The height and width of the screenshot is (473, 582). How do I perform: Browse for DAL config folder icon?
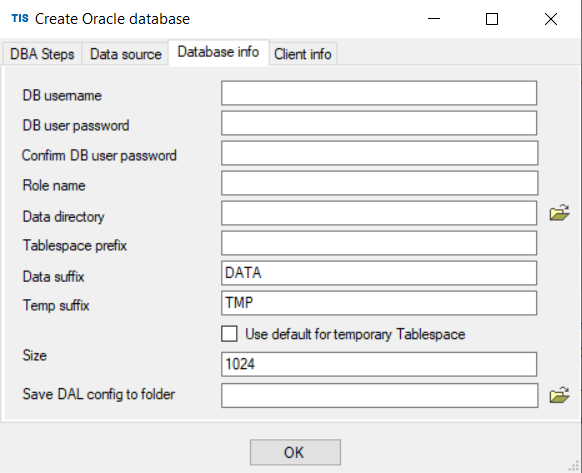[559, 395]
